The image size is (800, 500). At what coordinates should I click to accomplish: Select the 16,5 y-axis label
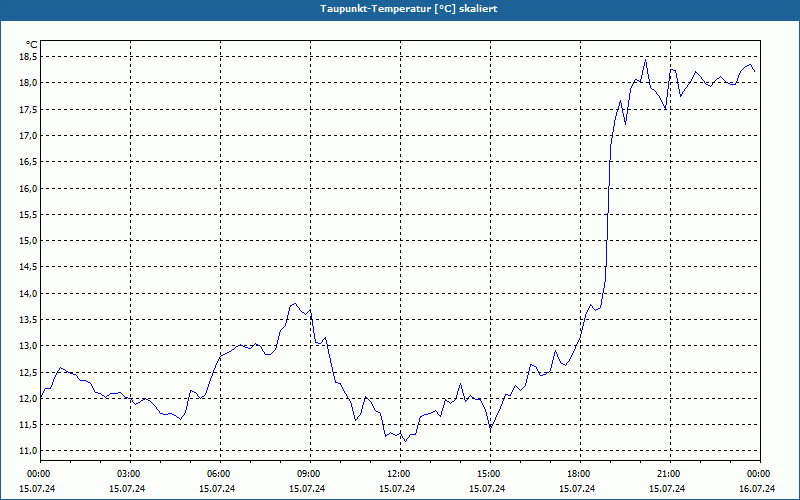29,162
